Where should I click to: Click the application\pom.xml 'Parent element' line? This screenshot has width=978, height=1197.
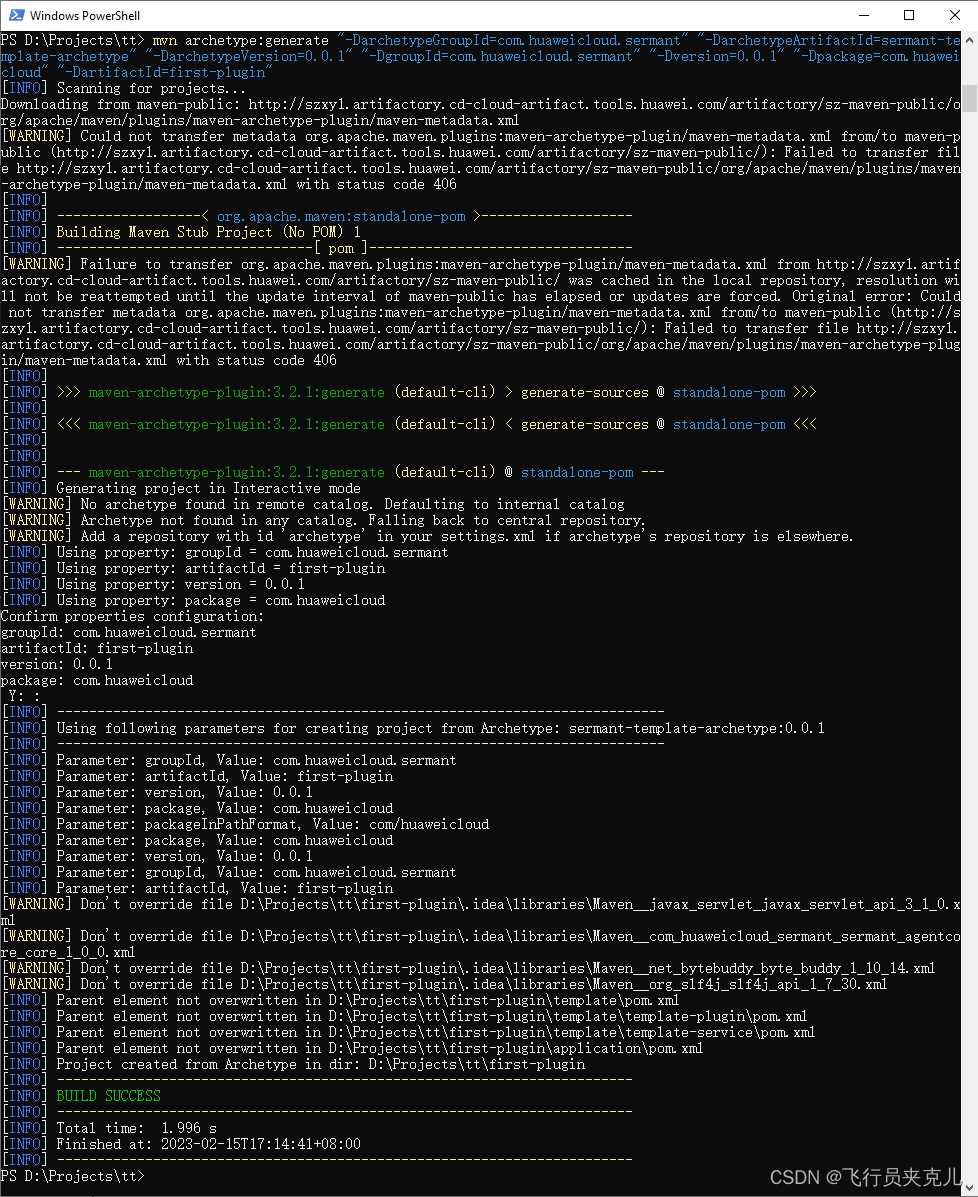click(x=352, y=1047)
